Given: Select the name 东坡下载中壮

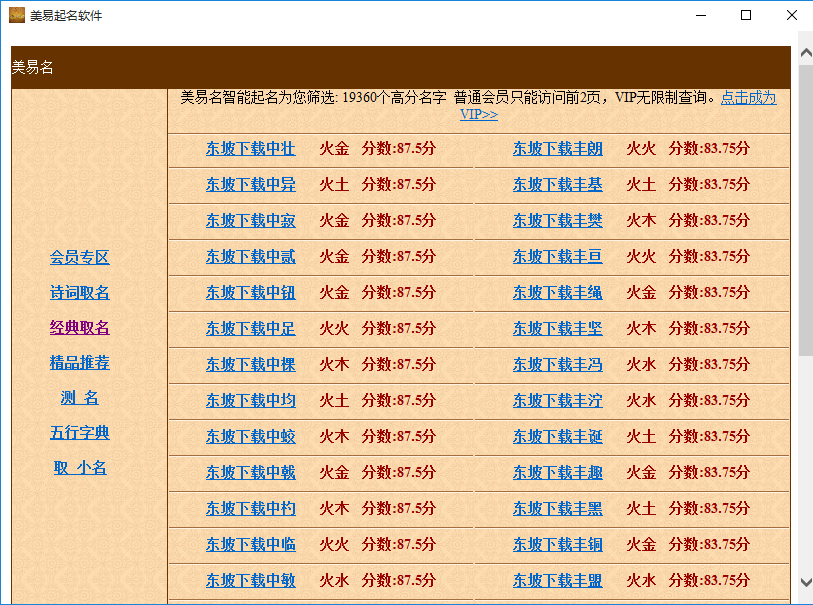Looking at the screenshot, I should [x=249, y=149].
